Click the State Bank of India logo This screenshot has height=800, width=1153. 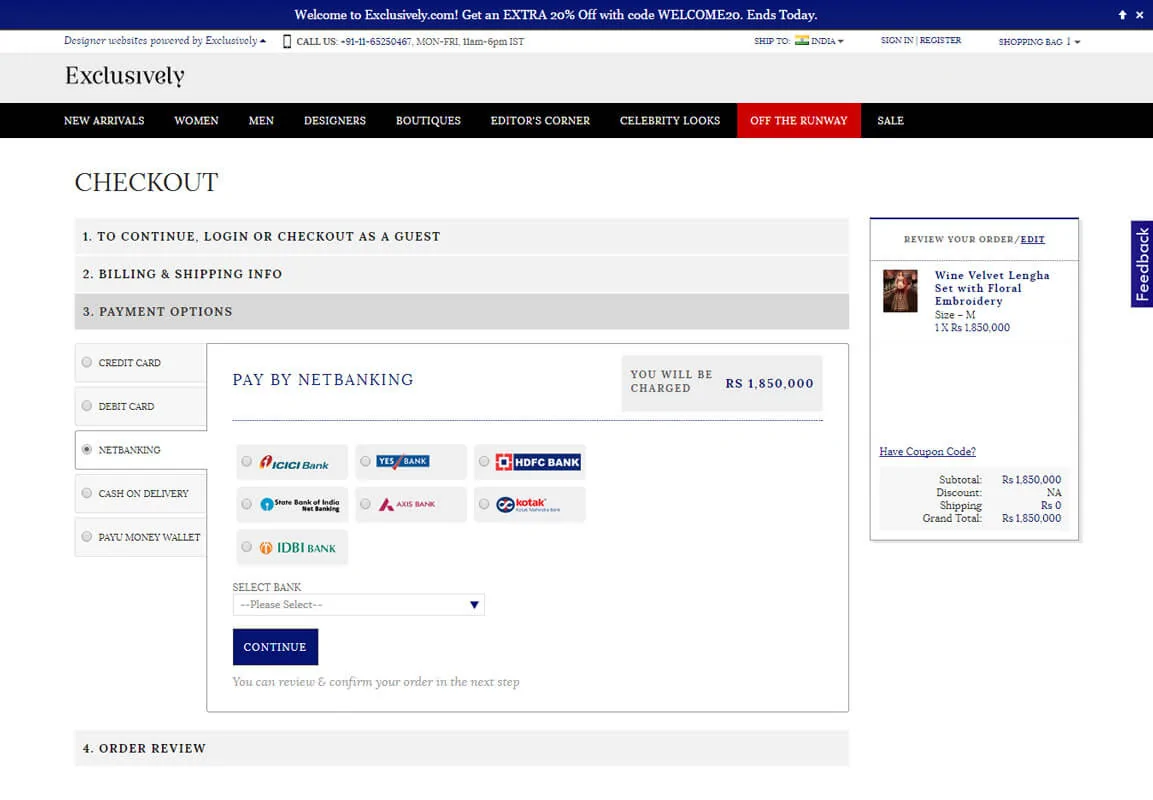pyautogui.click(x=300, y=504)
